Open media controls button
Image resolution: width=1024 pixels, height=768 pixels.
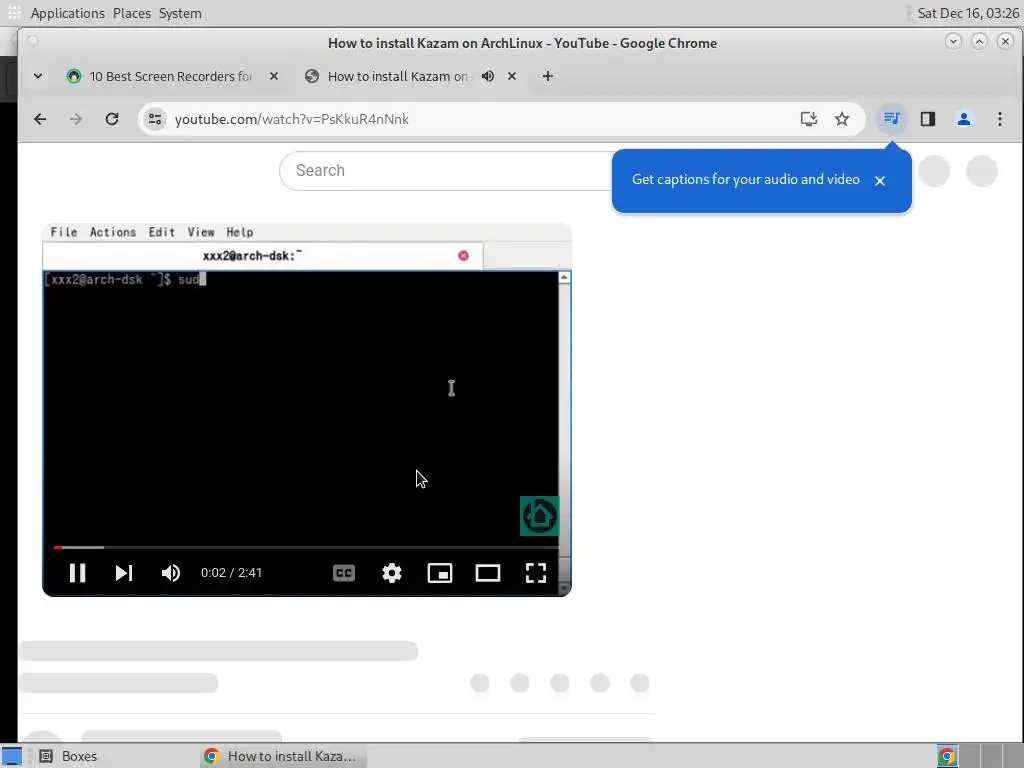[x=891, y=119]
